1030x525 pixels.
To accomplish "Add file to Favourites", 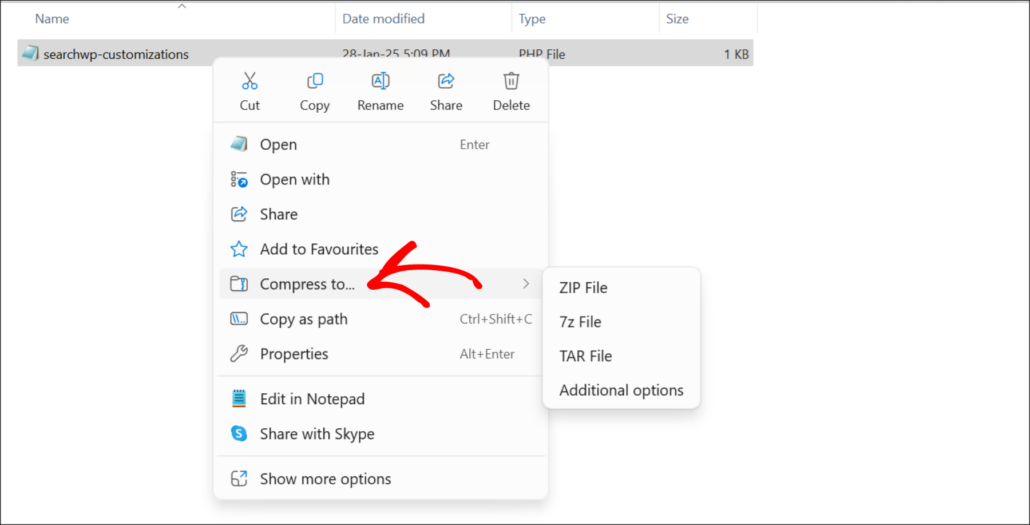I will pos(380,249).
